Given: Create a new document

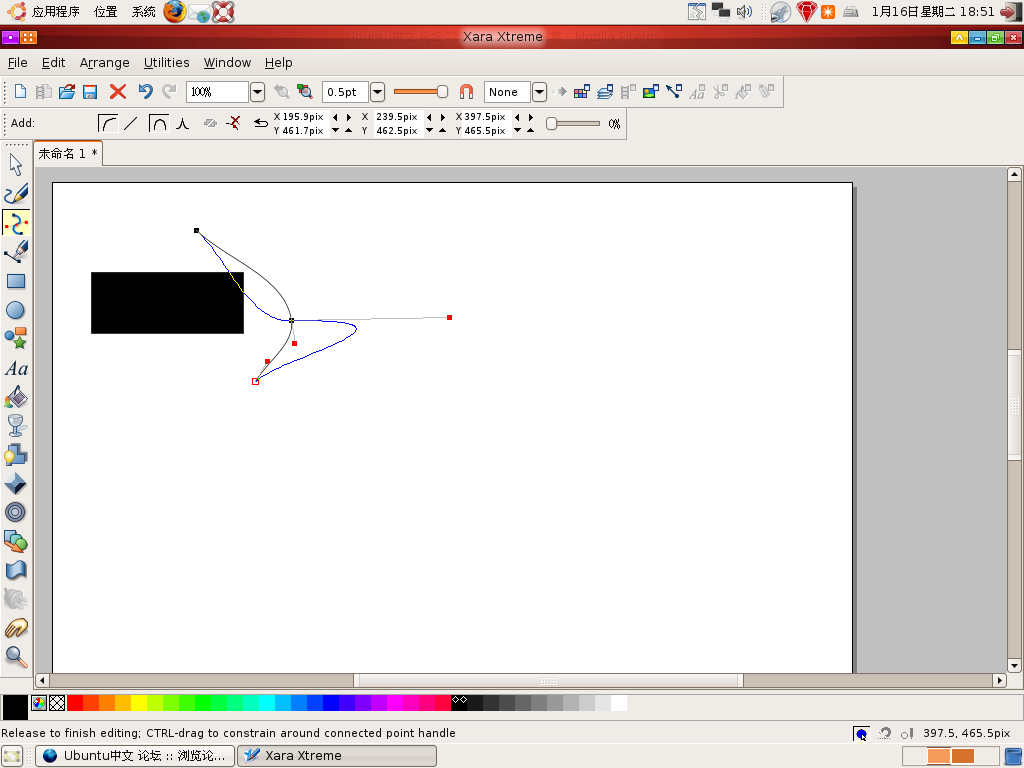Looking at the screenshot, I should pyautogui.click(x=20, y=91).
